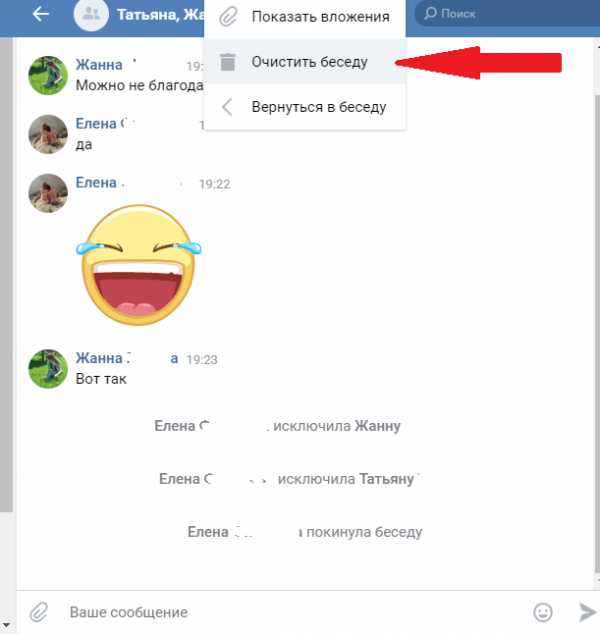Image resolution: width=600 pixels, height=634 pixels.
Task: Open Жанна's profile from the first message name
Action: click(x=99, y=65)
